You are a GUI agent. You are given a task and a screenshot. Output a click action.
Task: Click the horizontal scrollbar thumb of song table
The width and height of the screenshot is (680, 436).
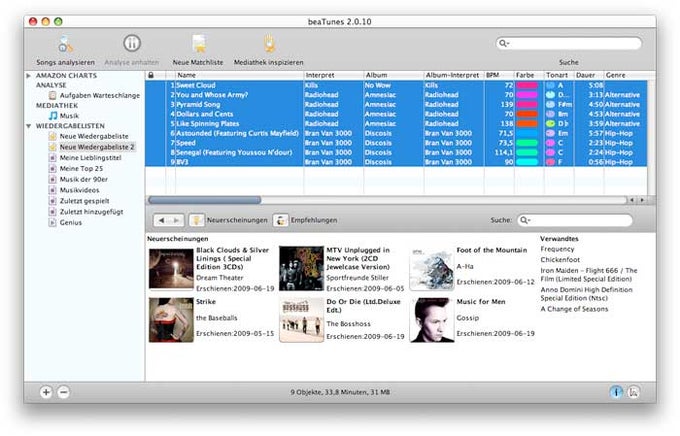point(204,200)
